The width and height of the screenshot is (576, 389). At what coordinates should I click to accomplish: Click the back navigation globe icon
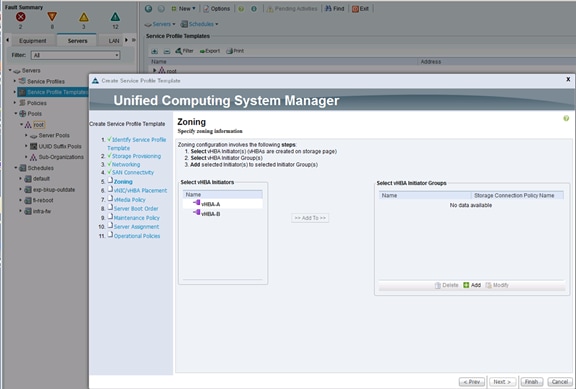point(148,8)
